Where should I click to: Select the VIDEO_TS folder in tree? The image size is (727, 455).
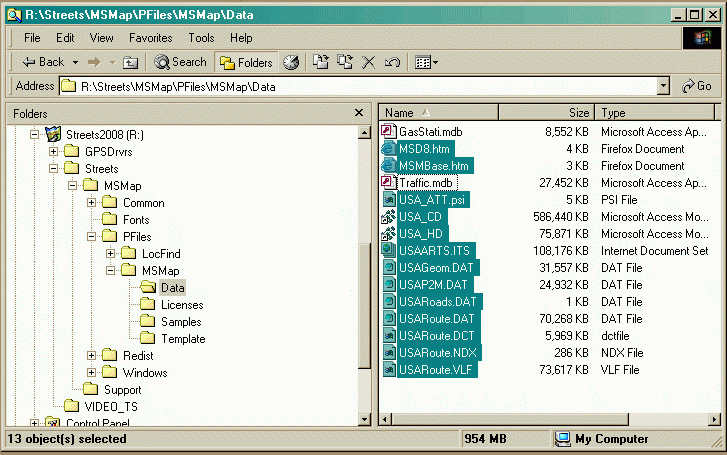click(111, 407)
